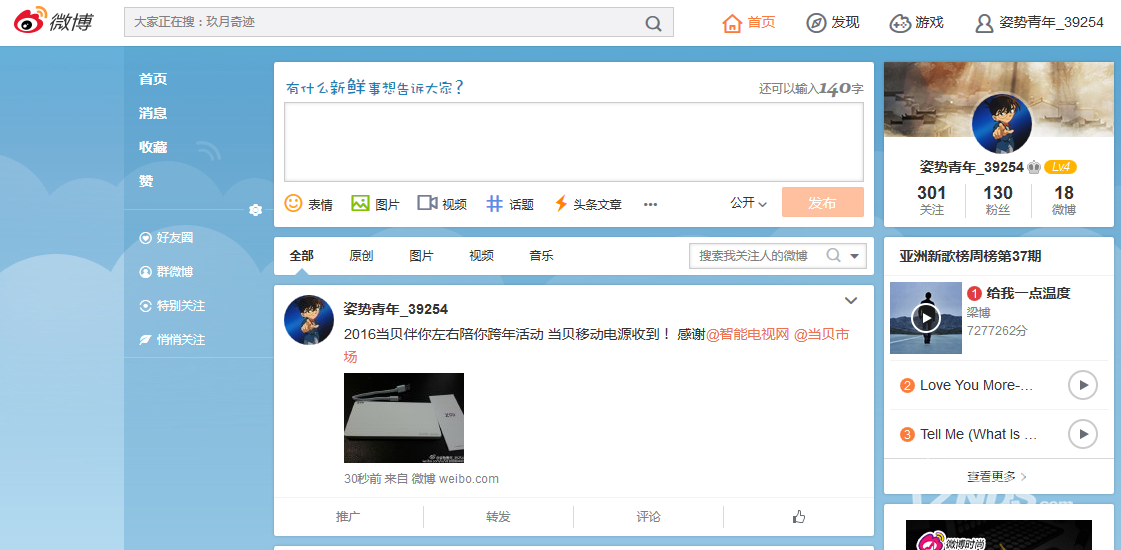Click the post author's avatar
The height and width of the screenshot is (550, 1121).
pos(309,320)
